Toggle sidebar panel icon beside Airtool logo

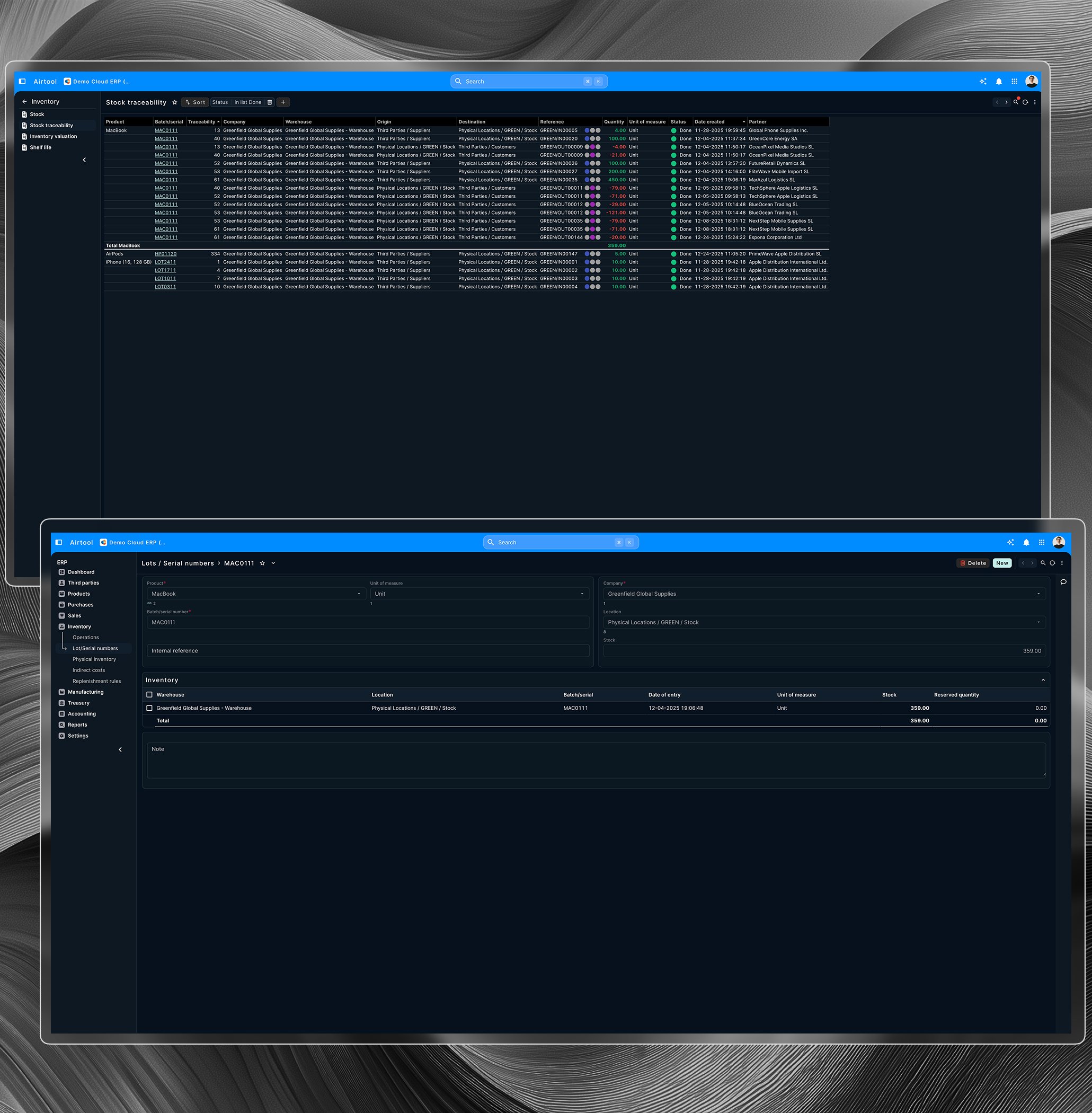click(x=22, y=82)
